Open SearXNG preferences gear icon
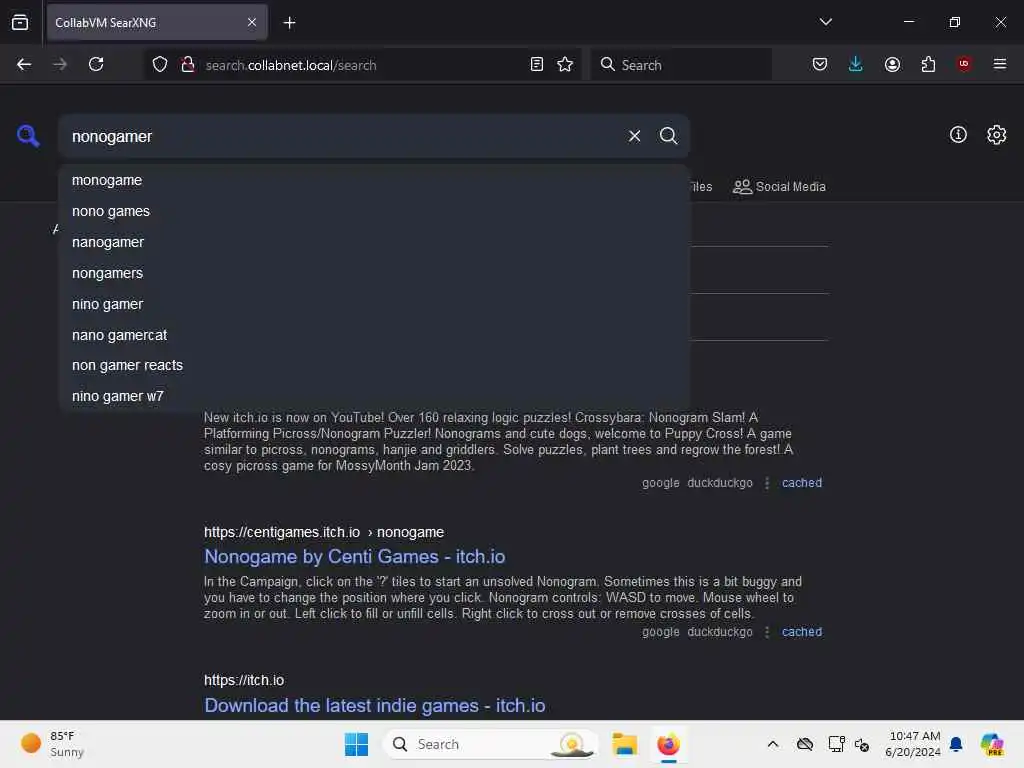 coord(996,135)
